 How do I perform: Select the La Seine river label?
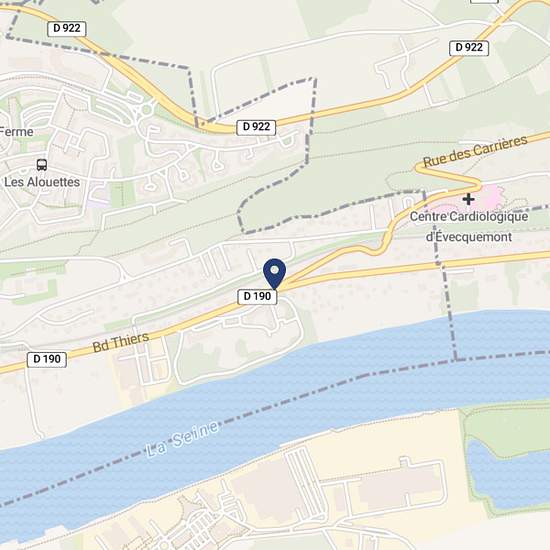coord(182,439)
